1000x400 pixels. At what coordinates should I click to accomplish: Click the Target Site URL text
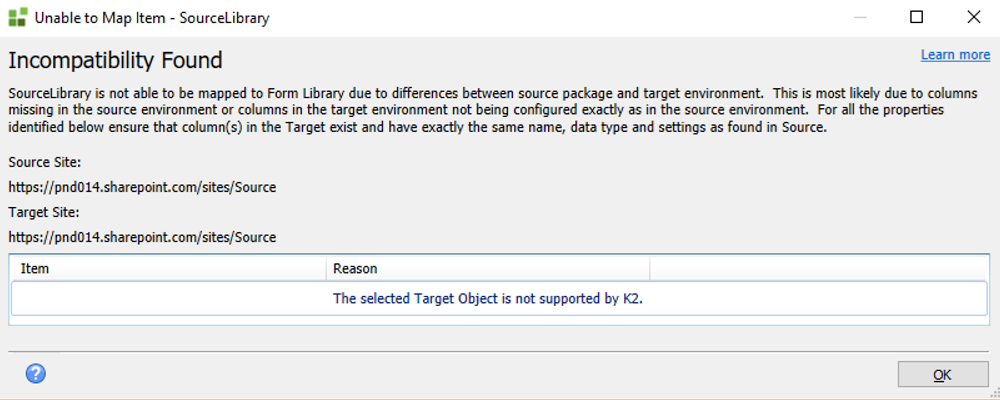tap(142, 237)
